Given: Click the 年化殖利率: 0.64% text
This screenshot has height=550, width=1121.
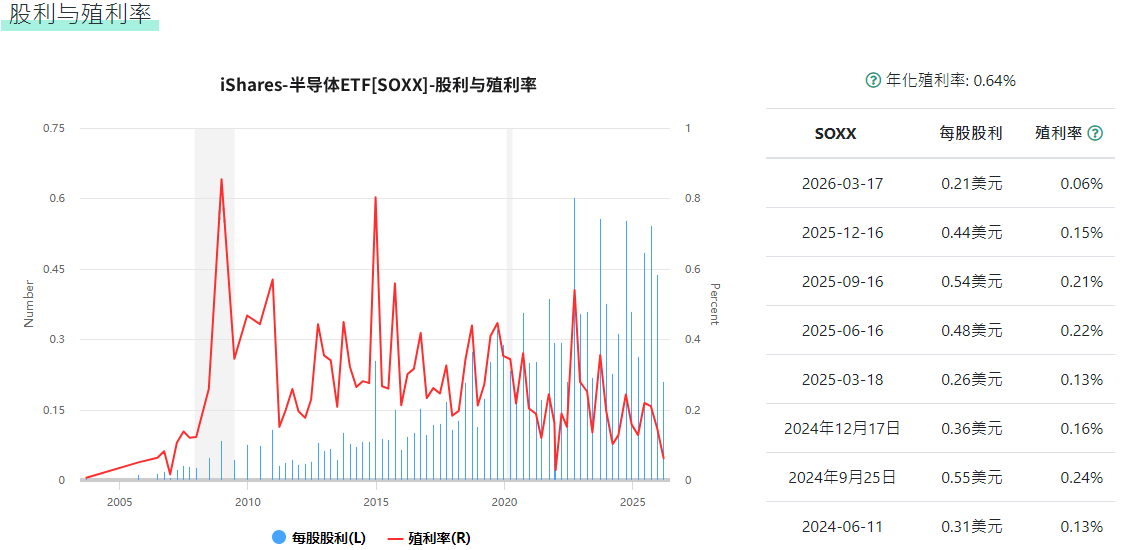Looking at the screenshot, I should point(951,81).
